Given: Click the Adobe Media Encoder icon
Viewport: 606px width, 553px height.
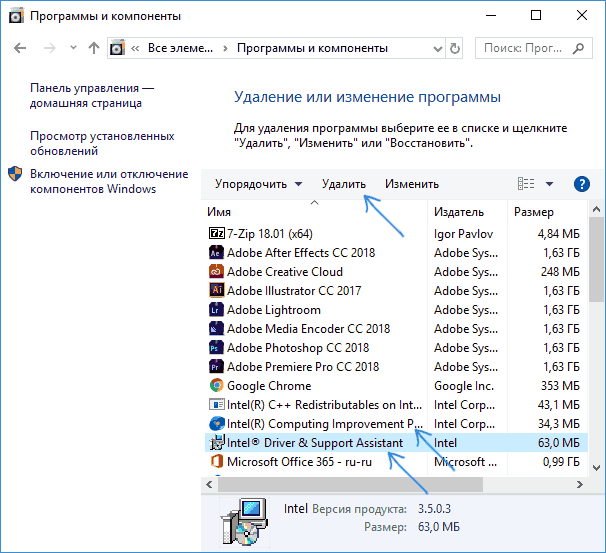Looking at the screenshot, I should (x=216, y=328).
